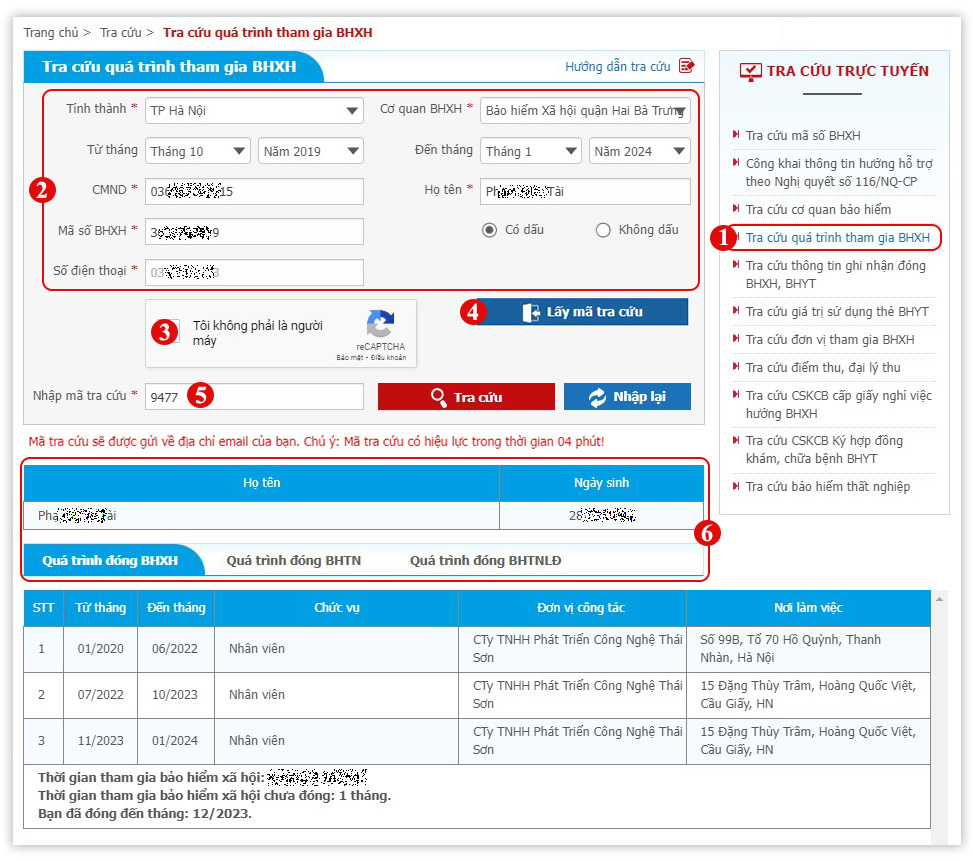The height and width of the screenshot is (861, 973).
Task: Go to 'Tra cứu bảo hiểm thất nghiệp'
Action: (x=828, y=487)
